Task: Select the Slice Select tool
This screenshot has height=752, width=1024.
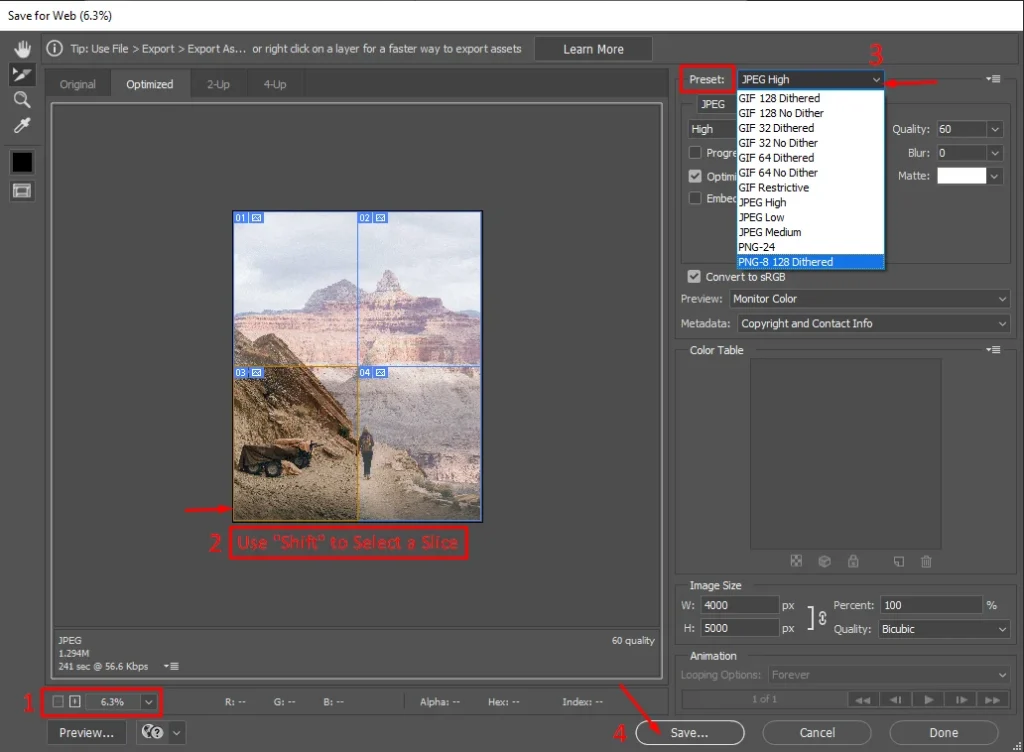Action: pos(22,75)
